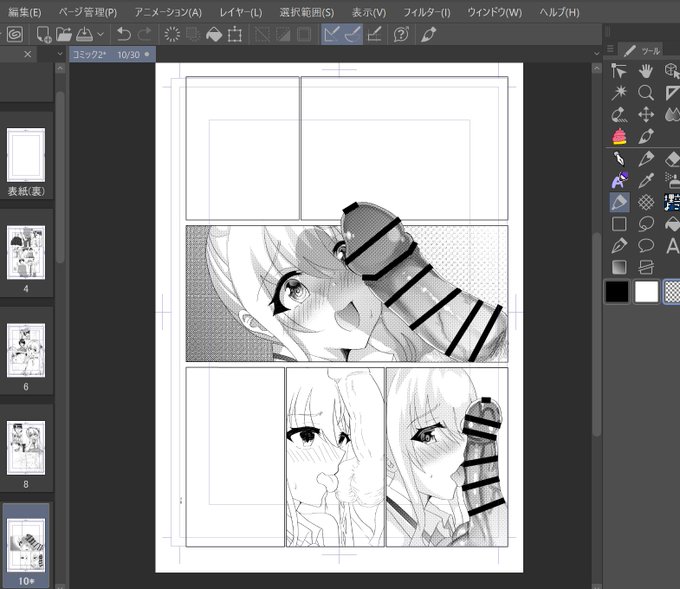Select the crosshatch mesh tool icon
Viewport: 680px width, 589px height.
click(646, 202)
